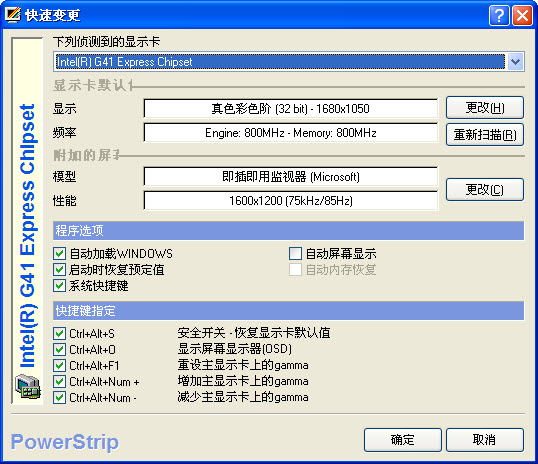
Task: Uncheck the Ctrl+Alt+O OSD hotkey
Action: point(60,349)
